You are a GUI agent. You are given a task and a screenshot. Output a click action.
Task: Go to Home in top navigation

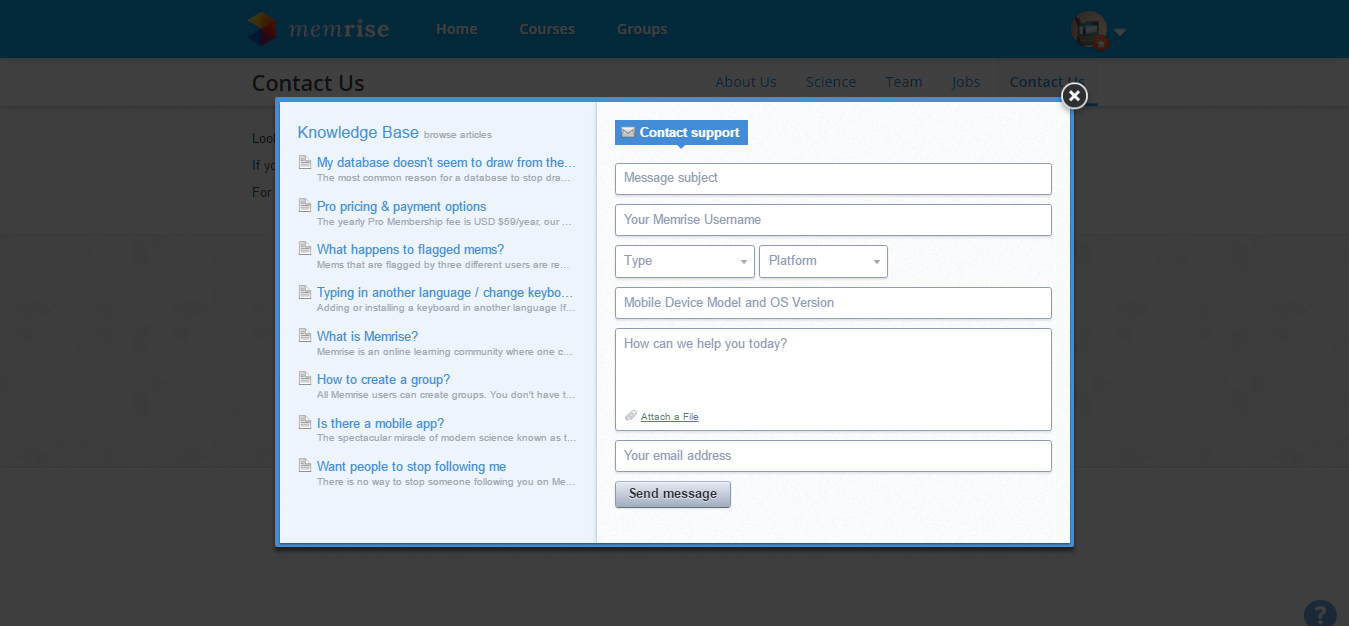(456, 29)
